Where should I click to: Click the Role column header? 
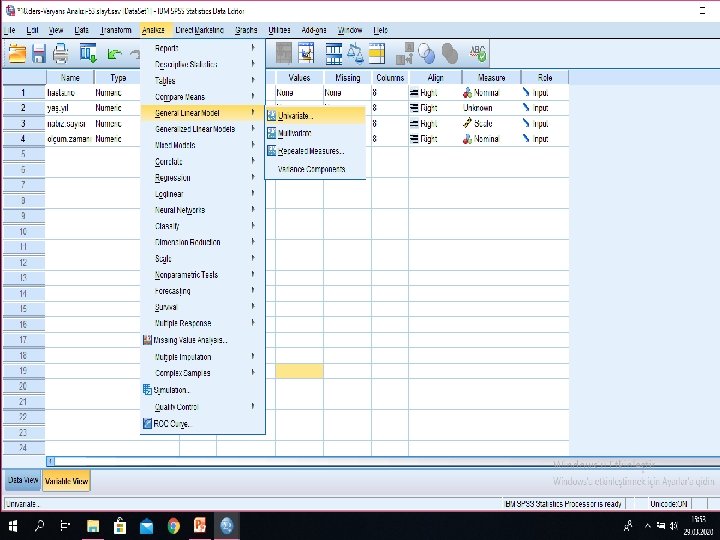pos(545,78)
